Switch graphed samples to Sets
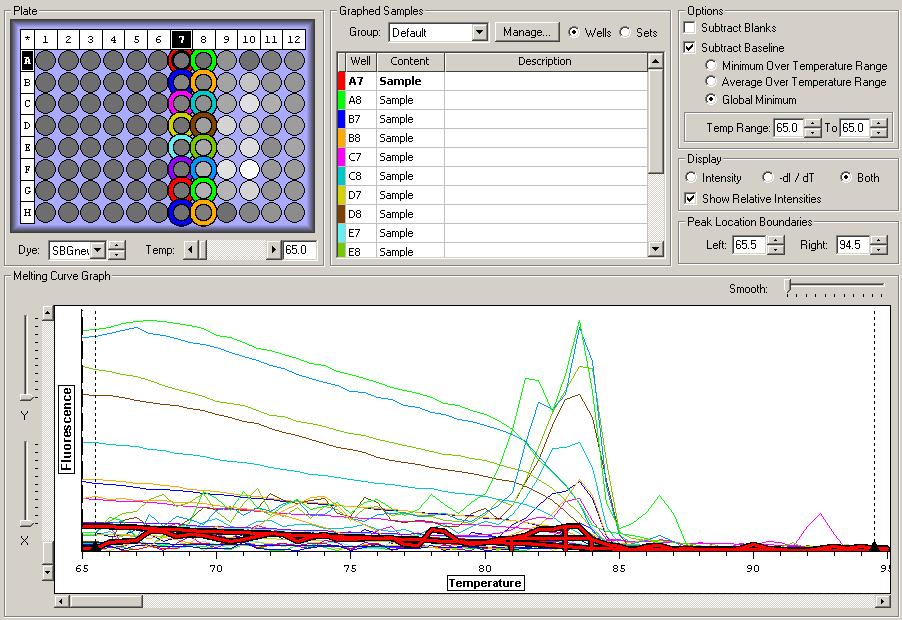Screen dimensions: 902x620 pos(625,32)
